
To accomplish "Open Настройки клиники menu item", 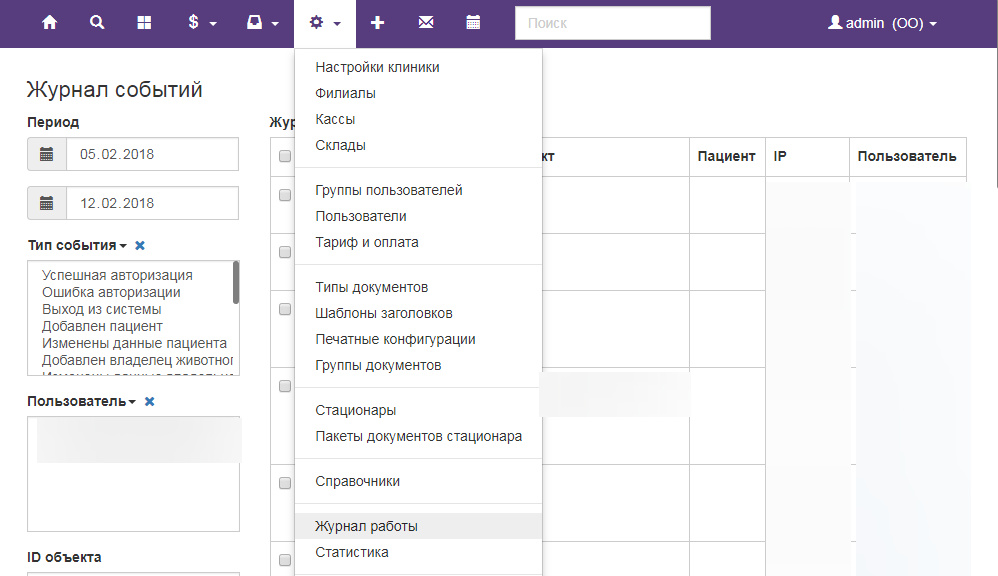I will pyautogui.click(x=418, y=67).
